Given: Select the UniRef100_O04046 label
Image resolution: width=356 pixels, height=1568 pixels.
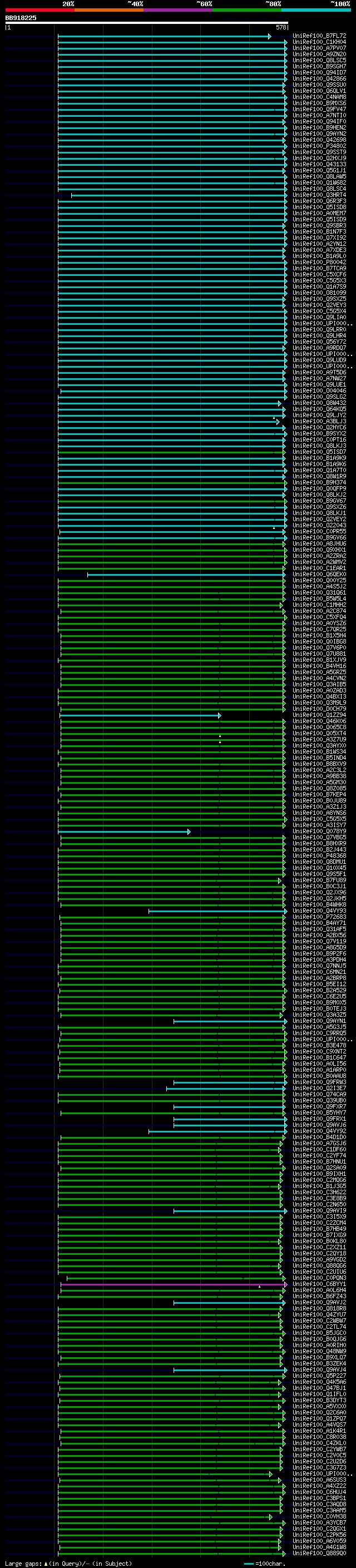Looking at the screenshot, I should 319,391.
